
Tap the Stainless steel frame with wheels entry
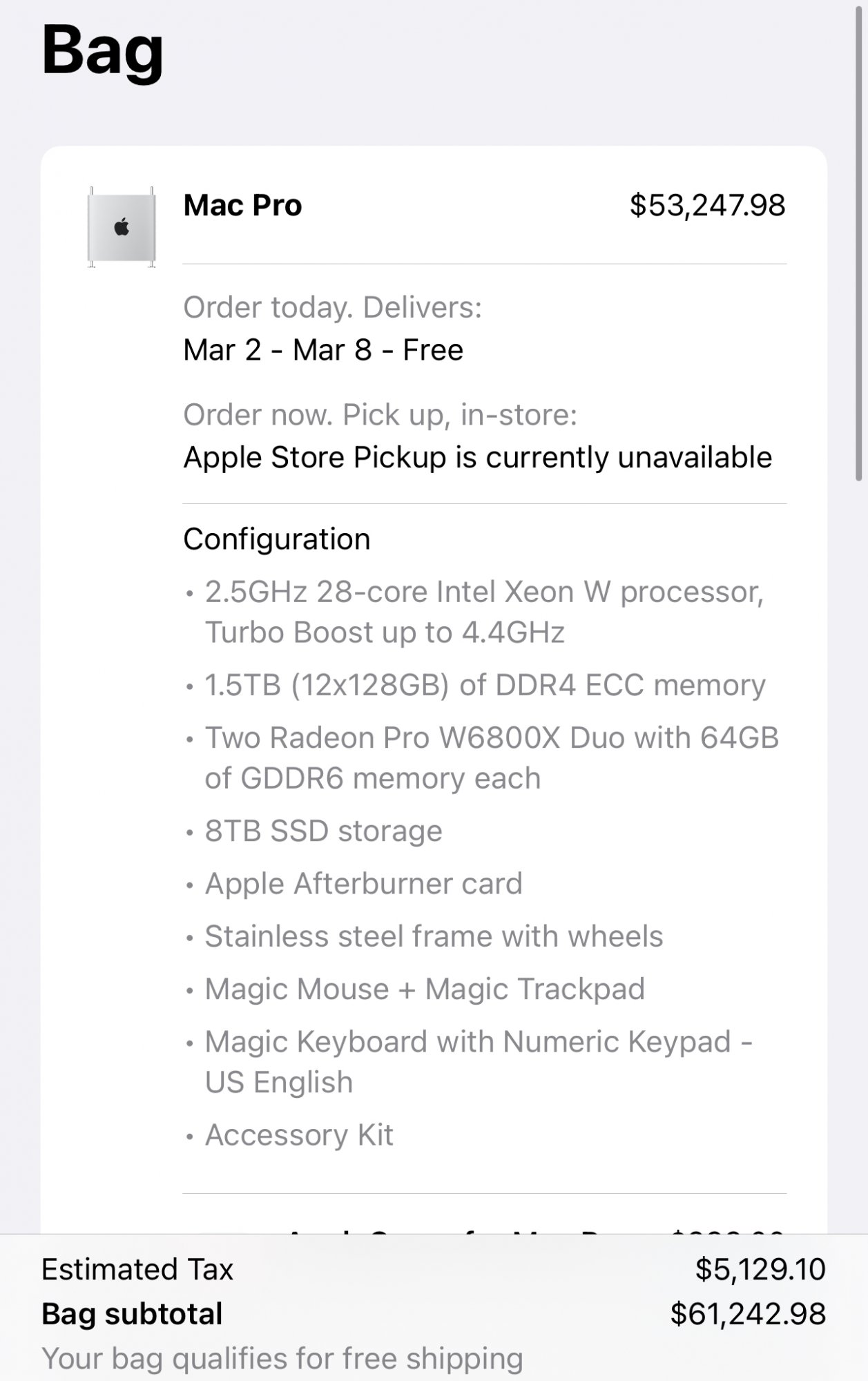click(434, 936)
